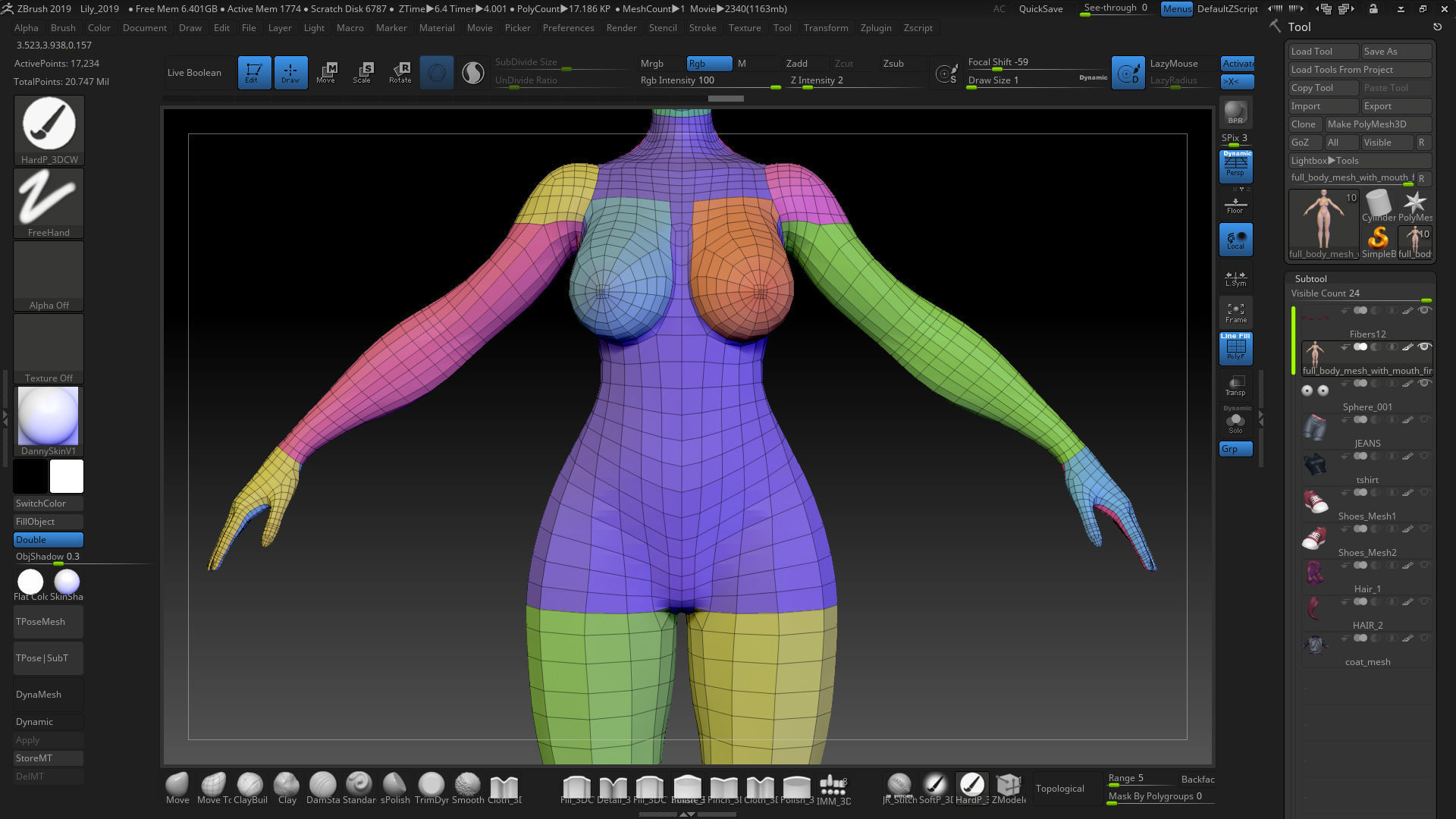Open the Preferences menu
1456x819 pixels.
click(x=569, y=28)
